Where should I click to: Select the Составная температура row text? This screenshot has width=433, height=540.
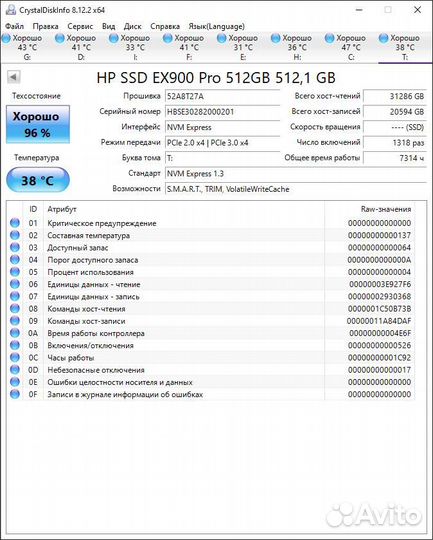[89, 236]
